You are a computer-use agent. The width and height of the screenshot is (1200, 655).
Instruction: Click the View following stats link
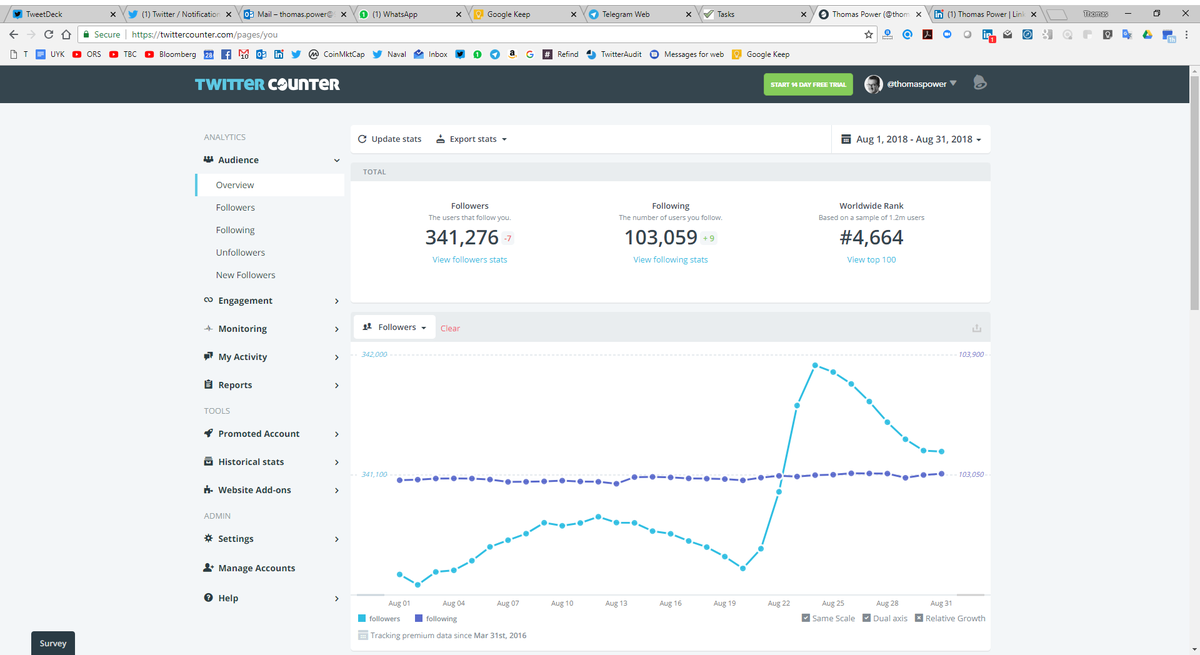[x=670, y=260]
